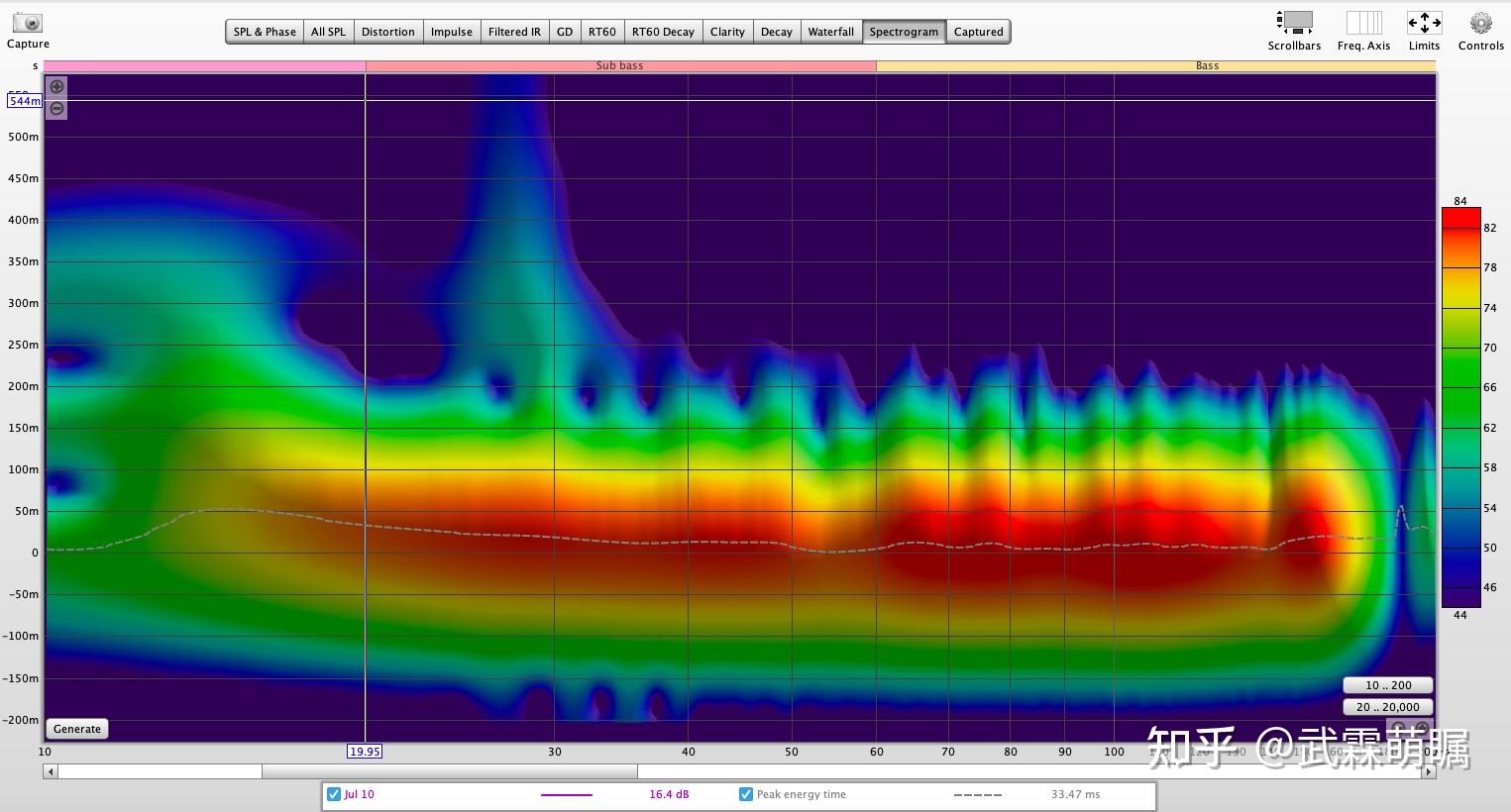
Task: Zoom out with the minus magnifier
Action: [x=57, y=109]
